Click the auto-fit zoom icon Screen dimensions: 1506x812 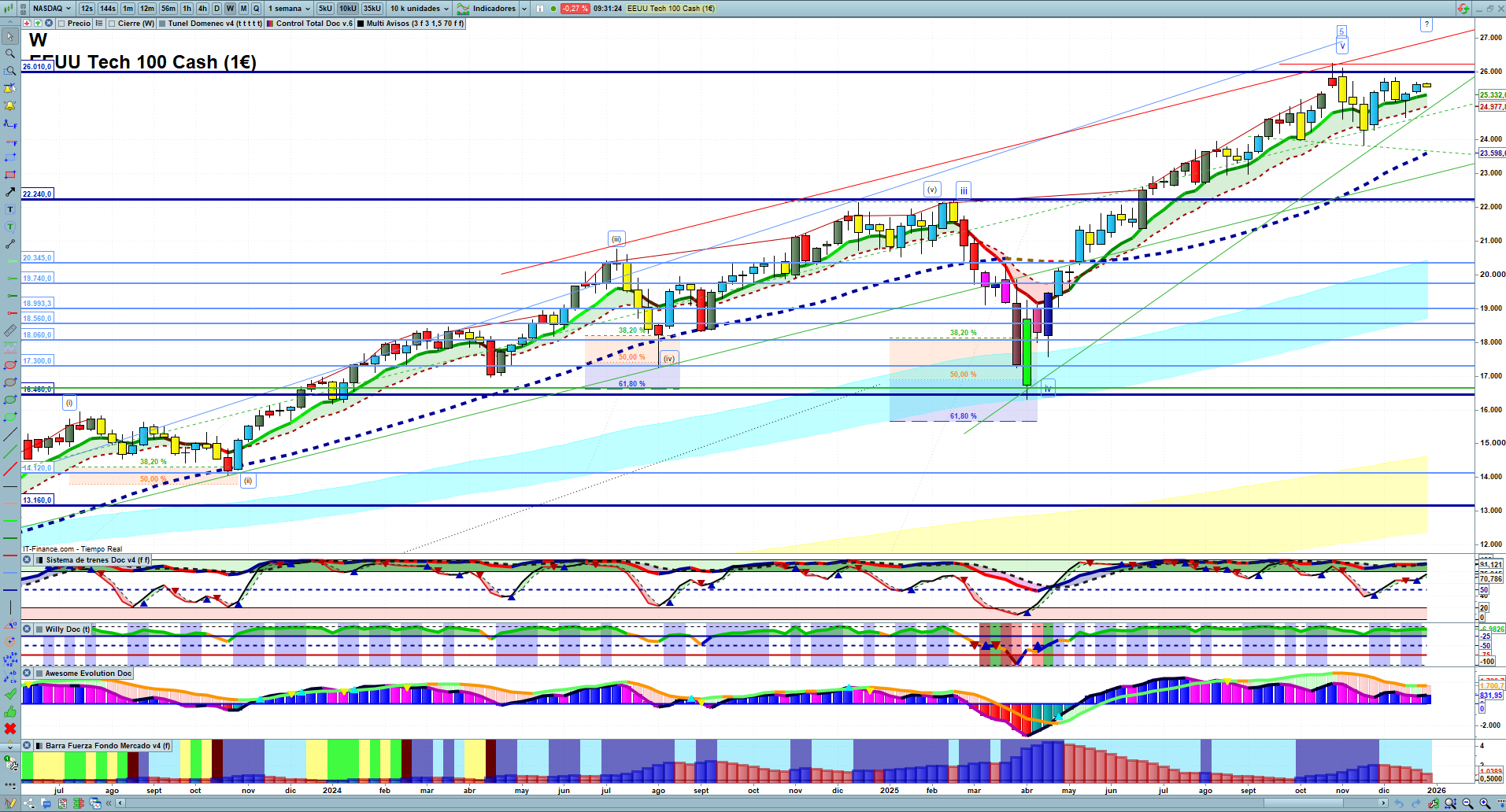pyautogui.click(x=1450, y=803)
